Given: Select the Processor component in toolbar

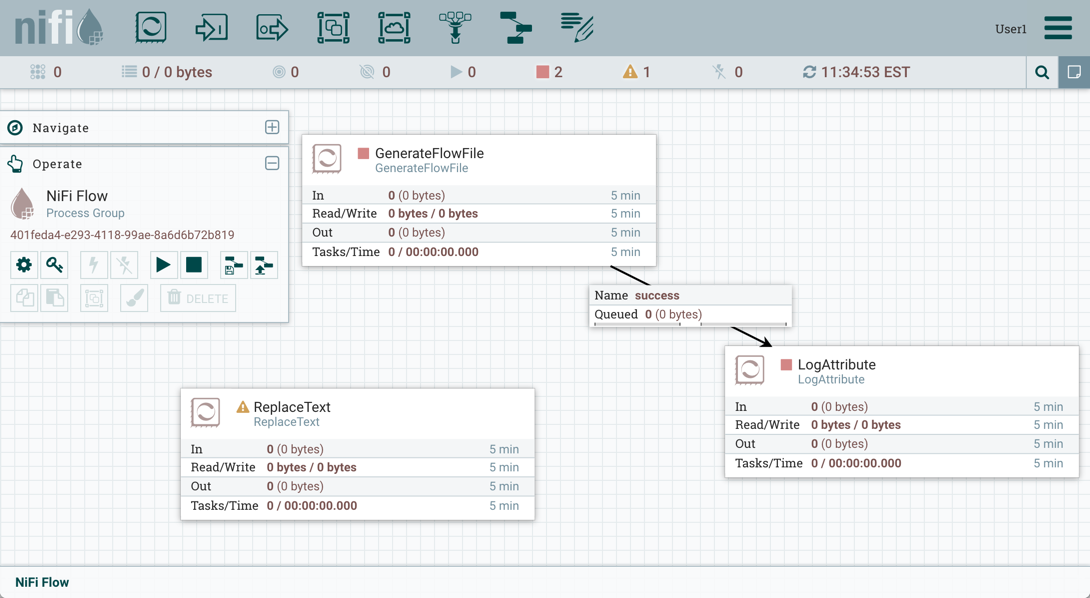Looking at the screenshot, I should [x=151, y=27].
